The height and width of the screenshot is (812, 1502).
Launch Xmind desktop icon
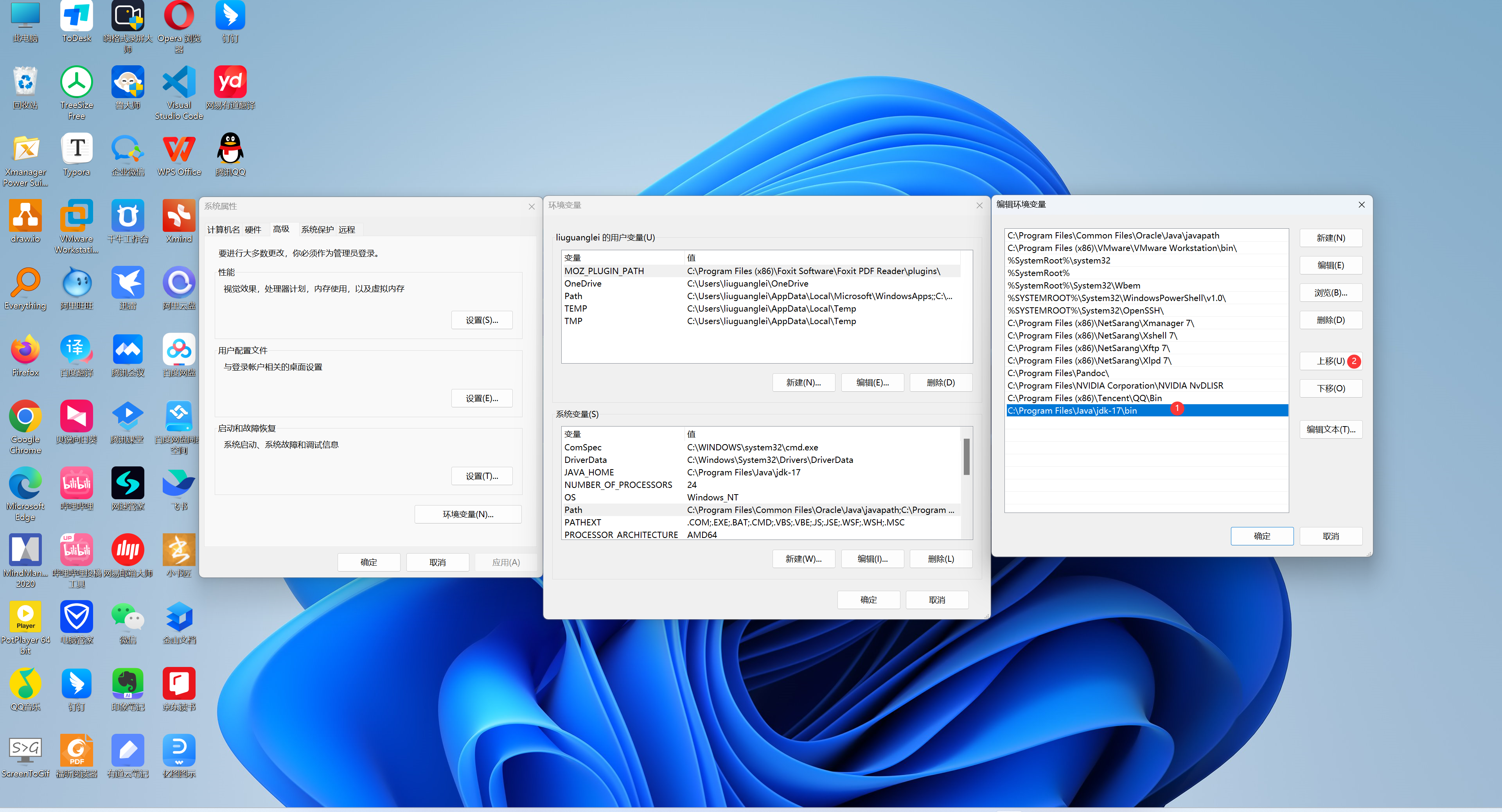(179, 222)
